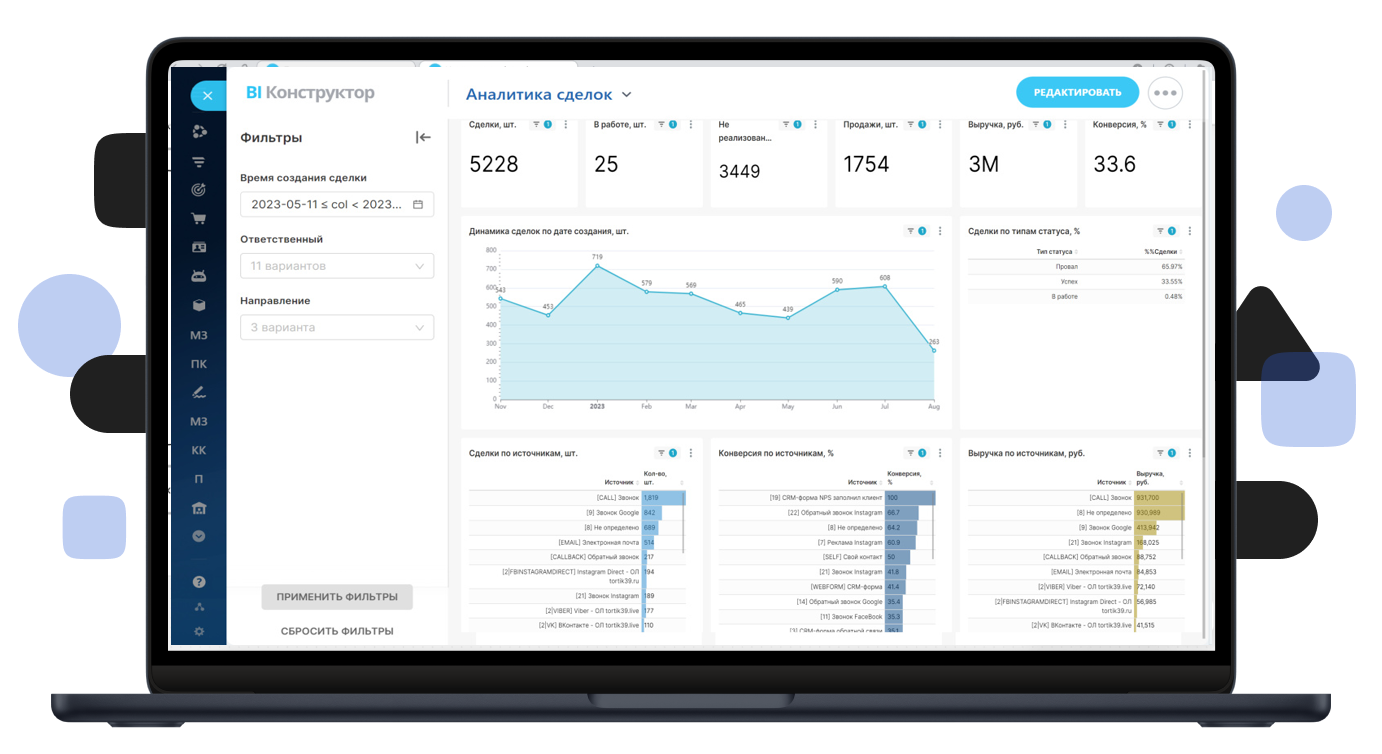Open the shopping cart section in sidebar
Screen dimensions: 1382x754
coord(199,218)
